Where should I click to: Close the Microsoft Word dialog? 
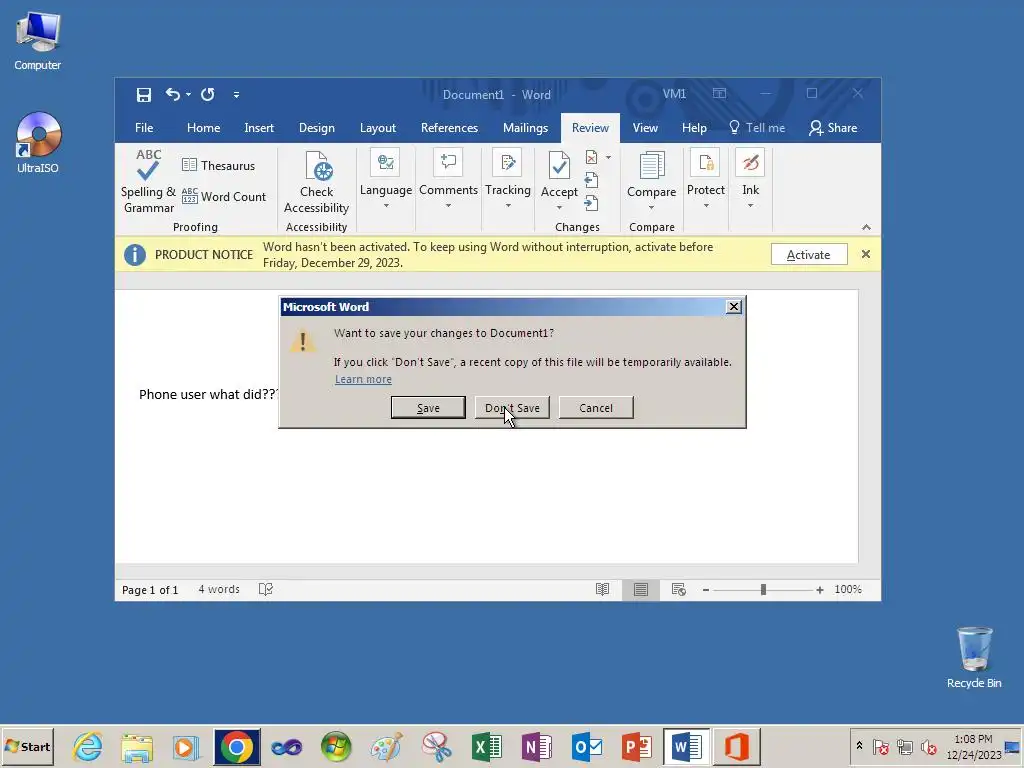[x=733, y=307]
